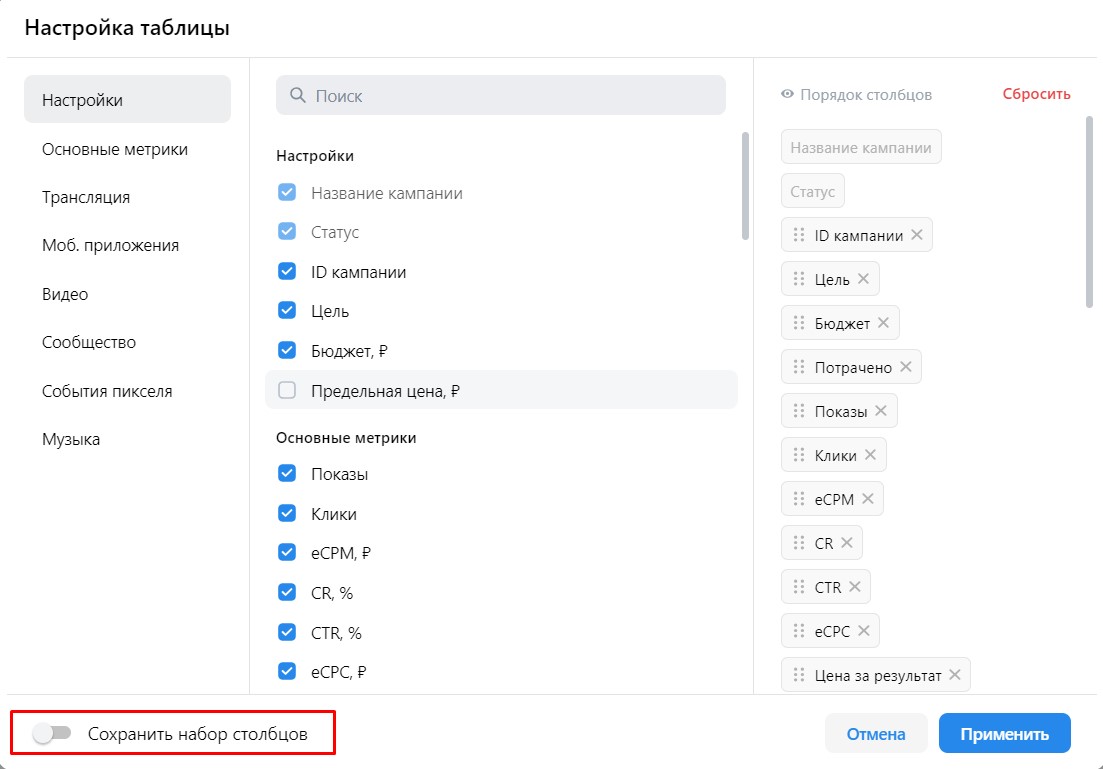Remove the Потрачено column from the order list
This screenshot has width=1103, height=769.
905,367
